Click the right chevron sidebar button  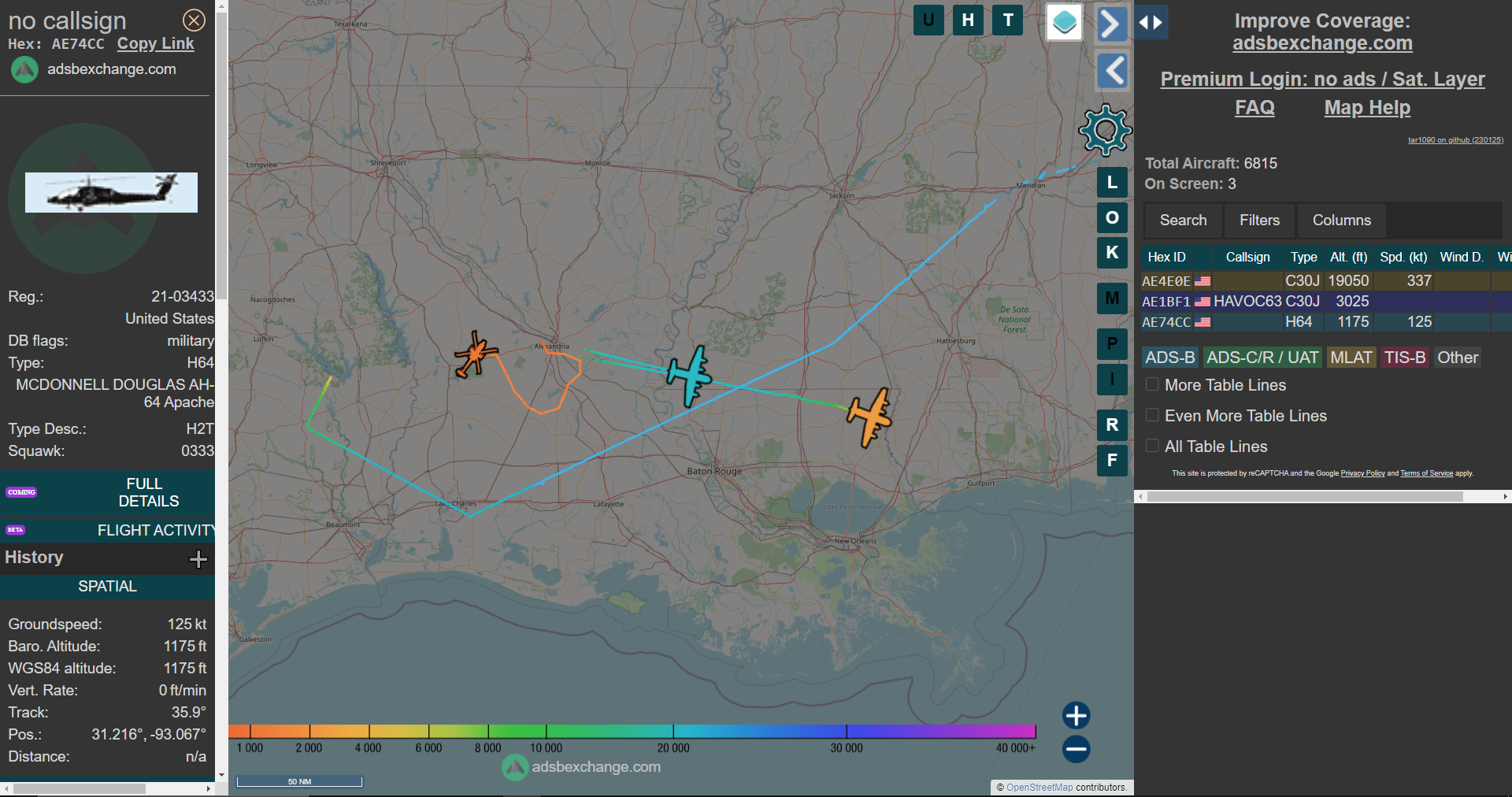pos(1112,24)
